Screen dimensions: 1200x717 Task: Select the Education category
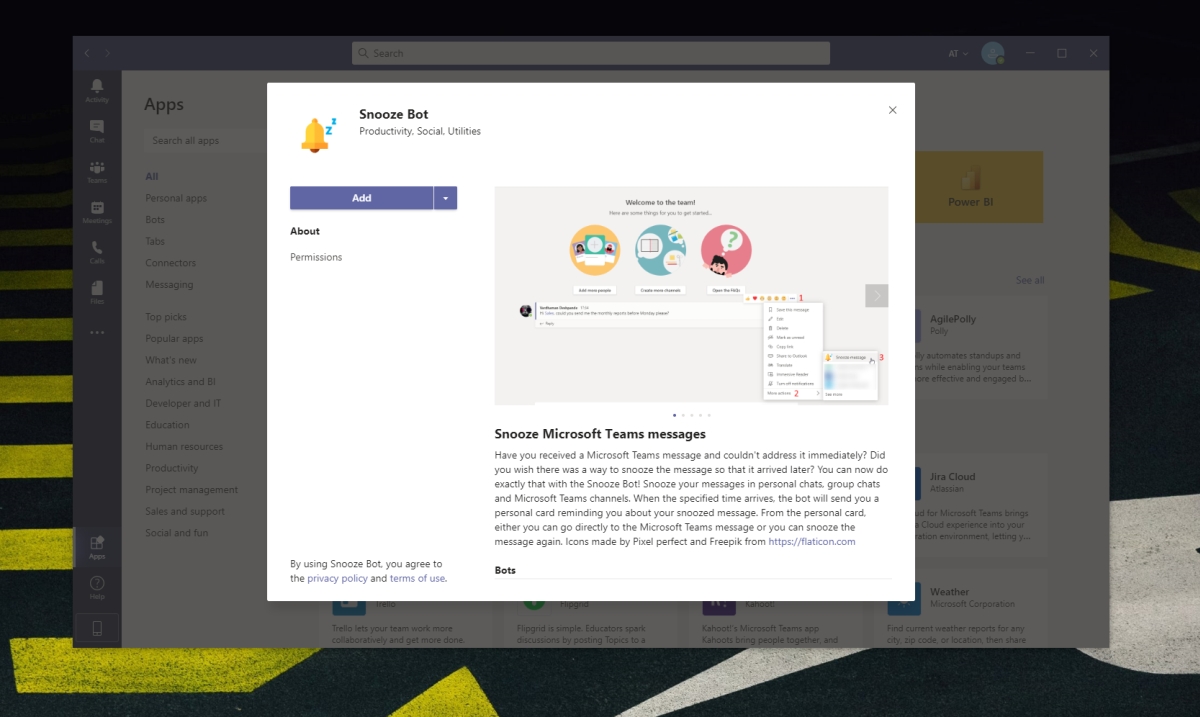click(167, 425)
